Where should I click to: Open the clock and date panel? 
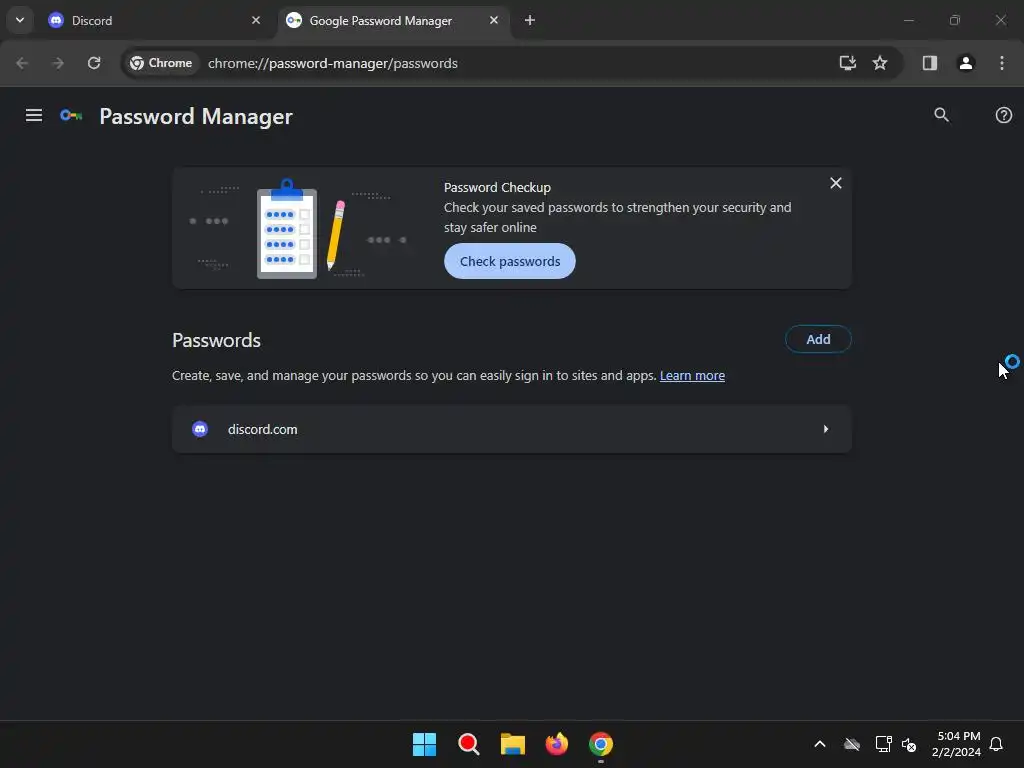click(x=957, y=744)
